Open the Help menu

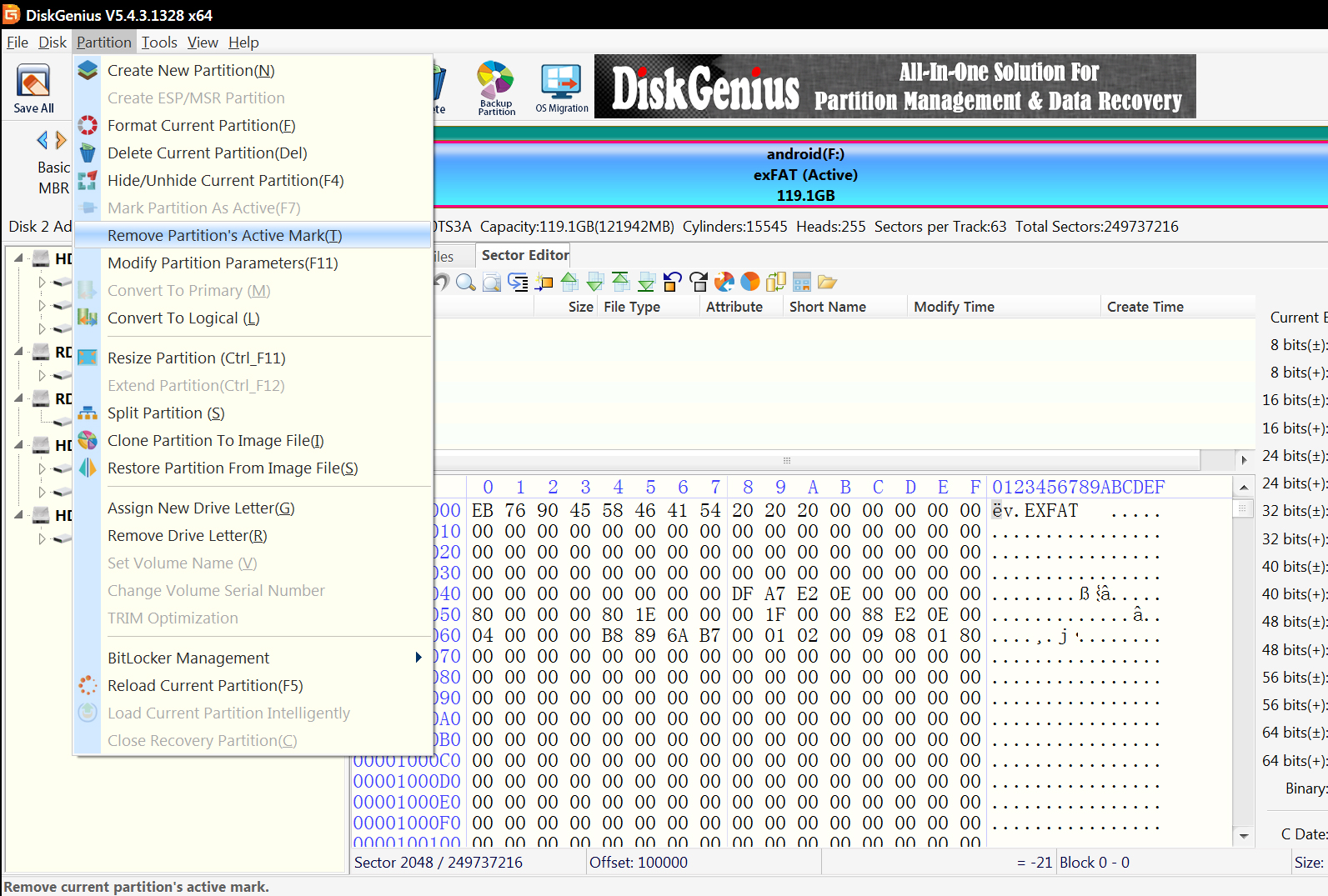tap(243, 43)
